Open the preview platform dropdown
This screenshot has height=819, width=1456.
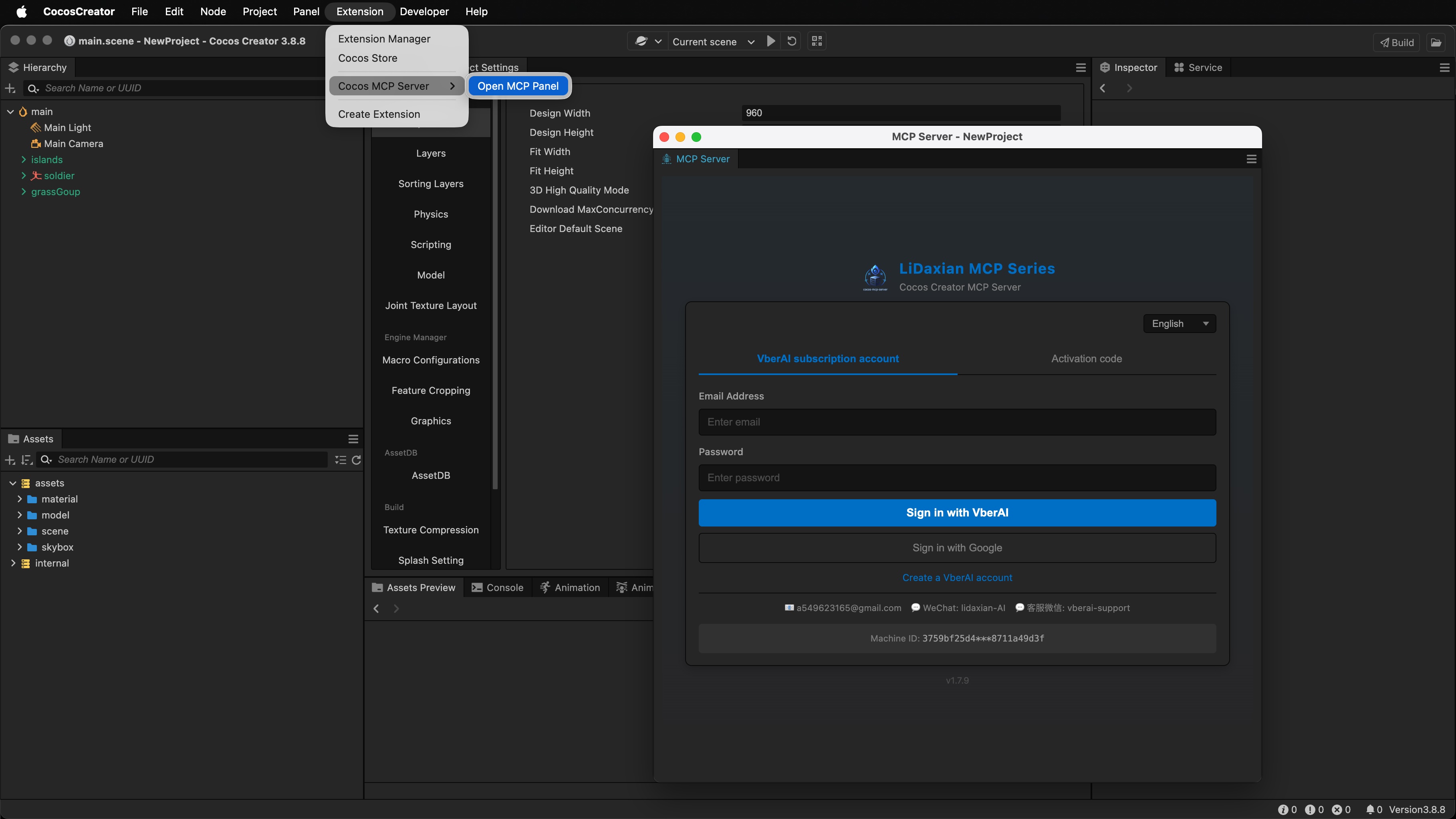pyautogui.click(x=648, y=41)
